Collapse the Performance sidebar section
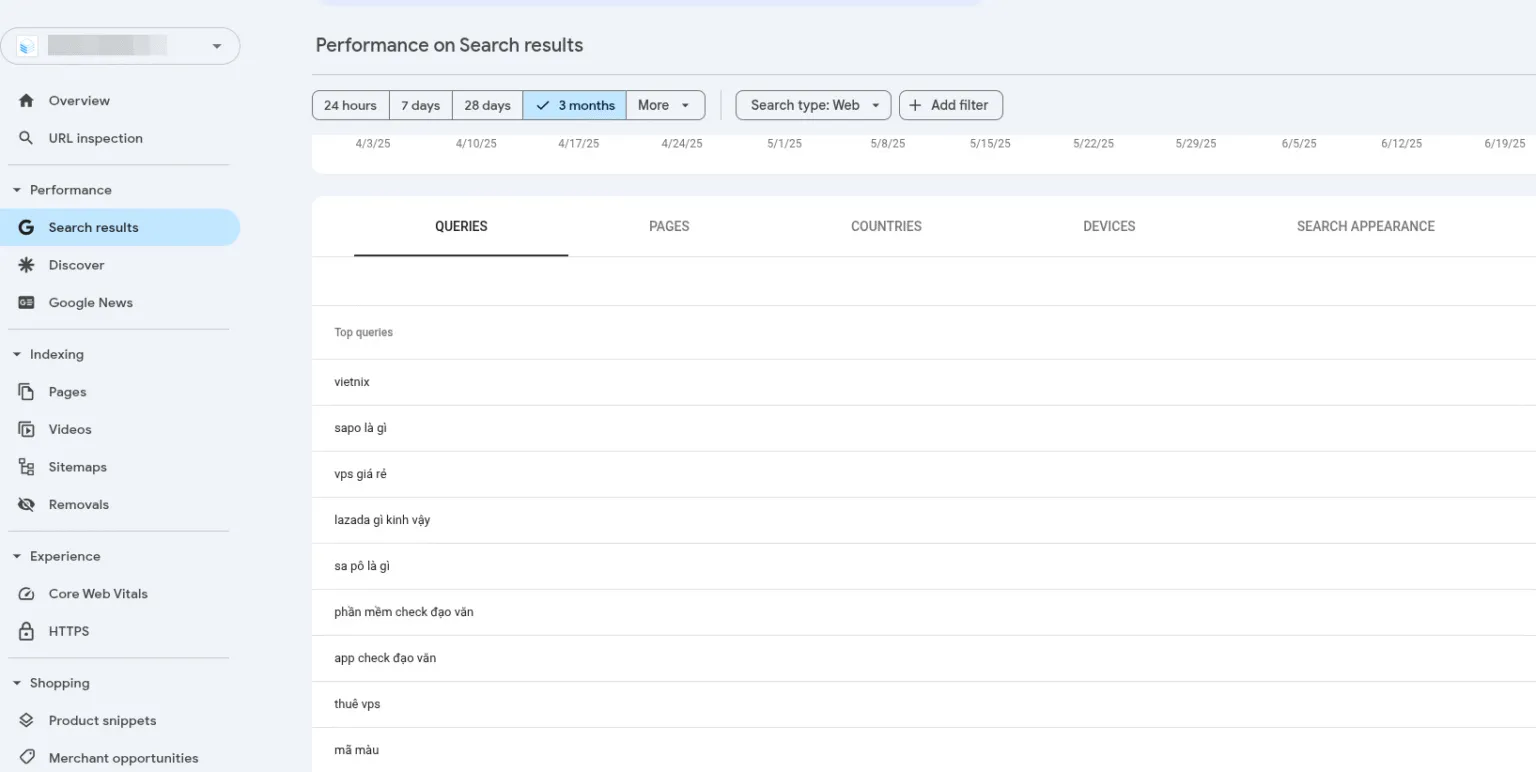Image resolution: width=1536 pixels, height=772 pixels. click(x=17, y=190)
